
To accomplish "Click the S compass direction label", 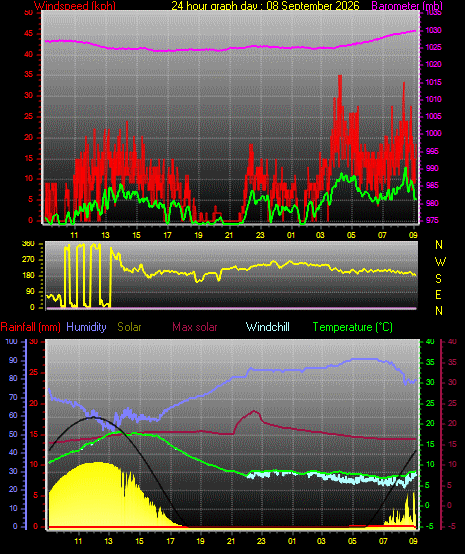I will [x=438, y=279].
